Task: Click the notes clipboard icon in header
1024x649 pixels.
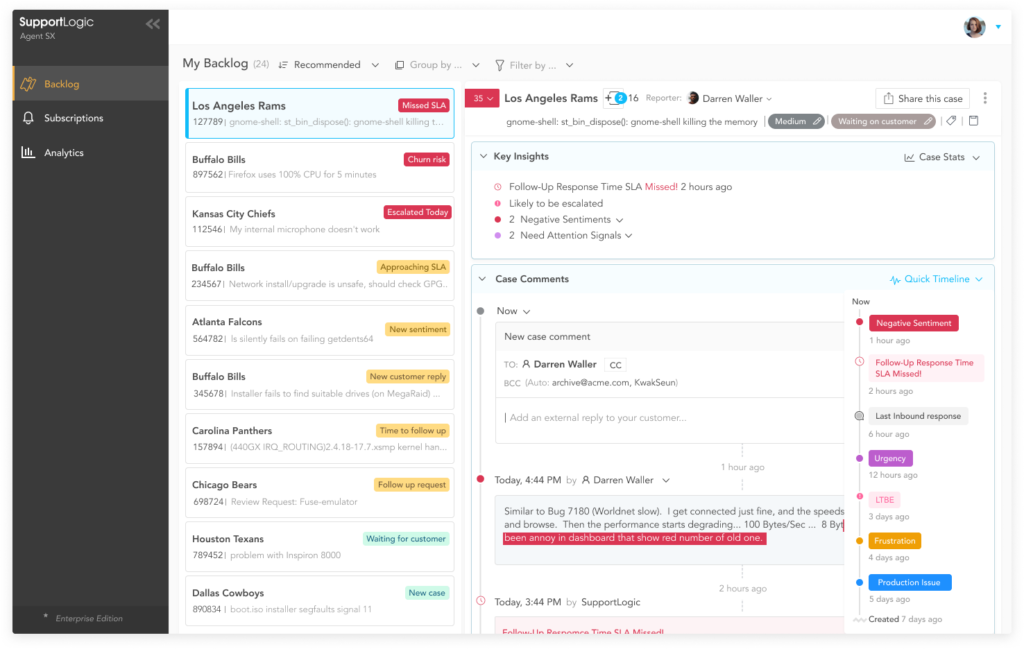Action: 974,121
